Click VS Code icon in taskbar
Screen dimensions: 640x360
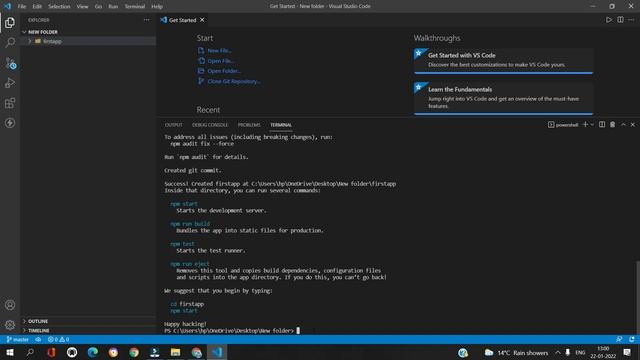(x=217, y=352)
